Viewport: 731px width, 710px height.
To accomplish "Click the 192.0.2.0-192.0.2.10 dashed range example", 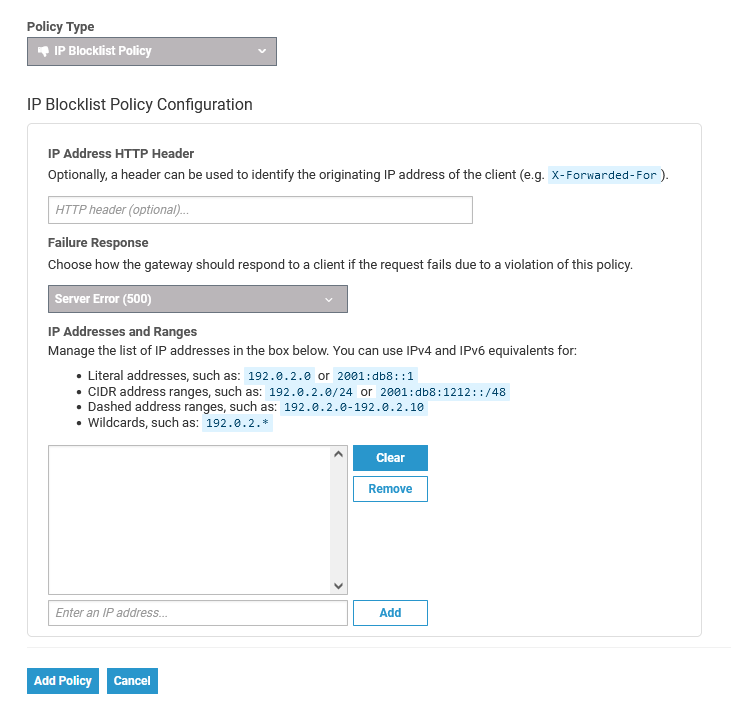I will (x=354, y=408).
